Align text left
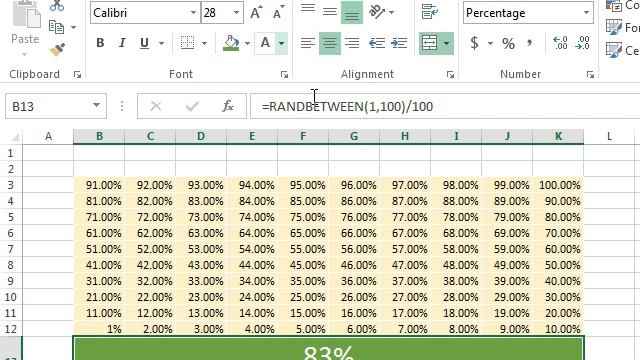This screenshot has height=360, width=640. (308, 43)
